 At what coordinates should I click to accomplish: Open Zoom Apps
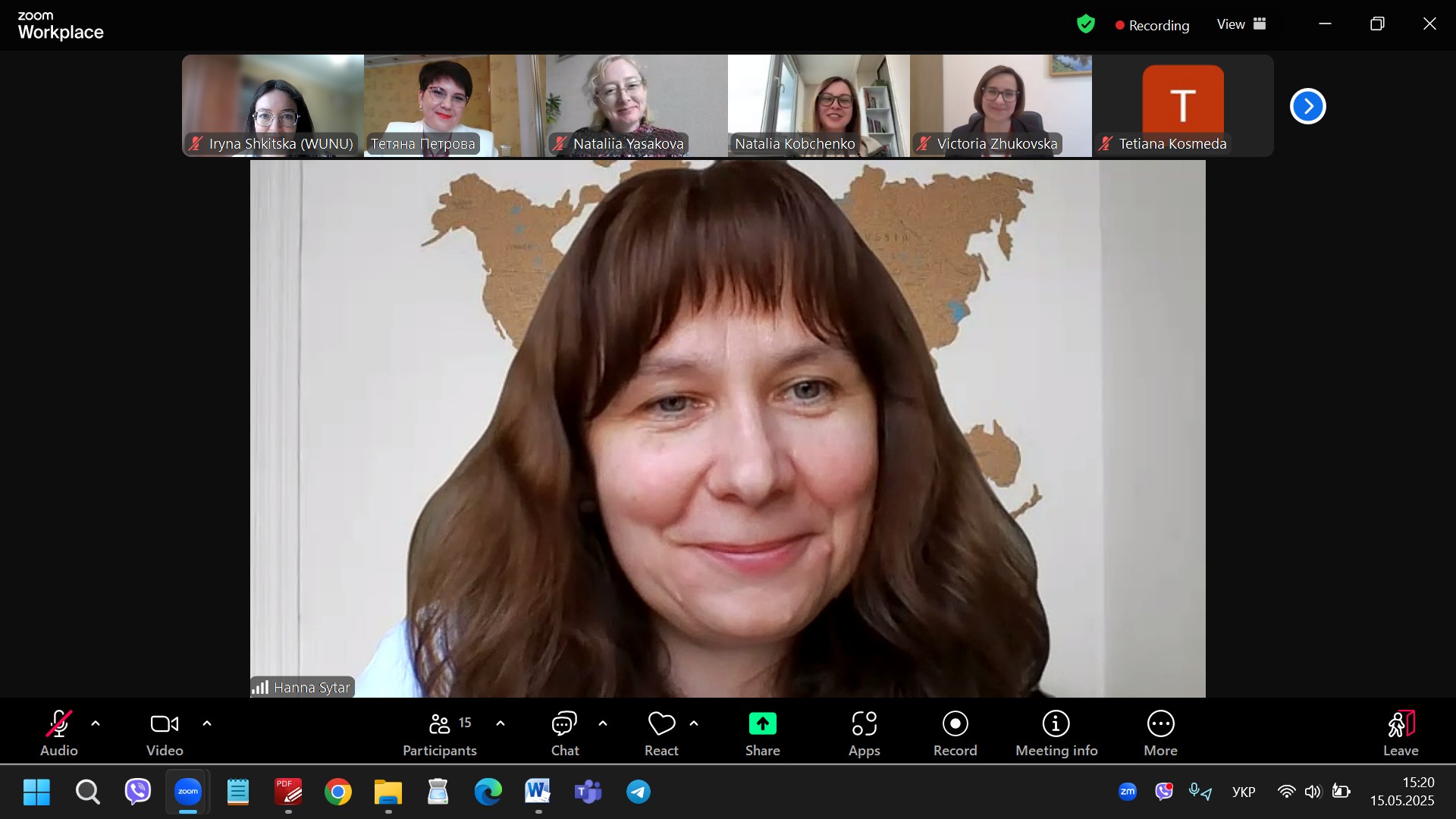864,733
